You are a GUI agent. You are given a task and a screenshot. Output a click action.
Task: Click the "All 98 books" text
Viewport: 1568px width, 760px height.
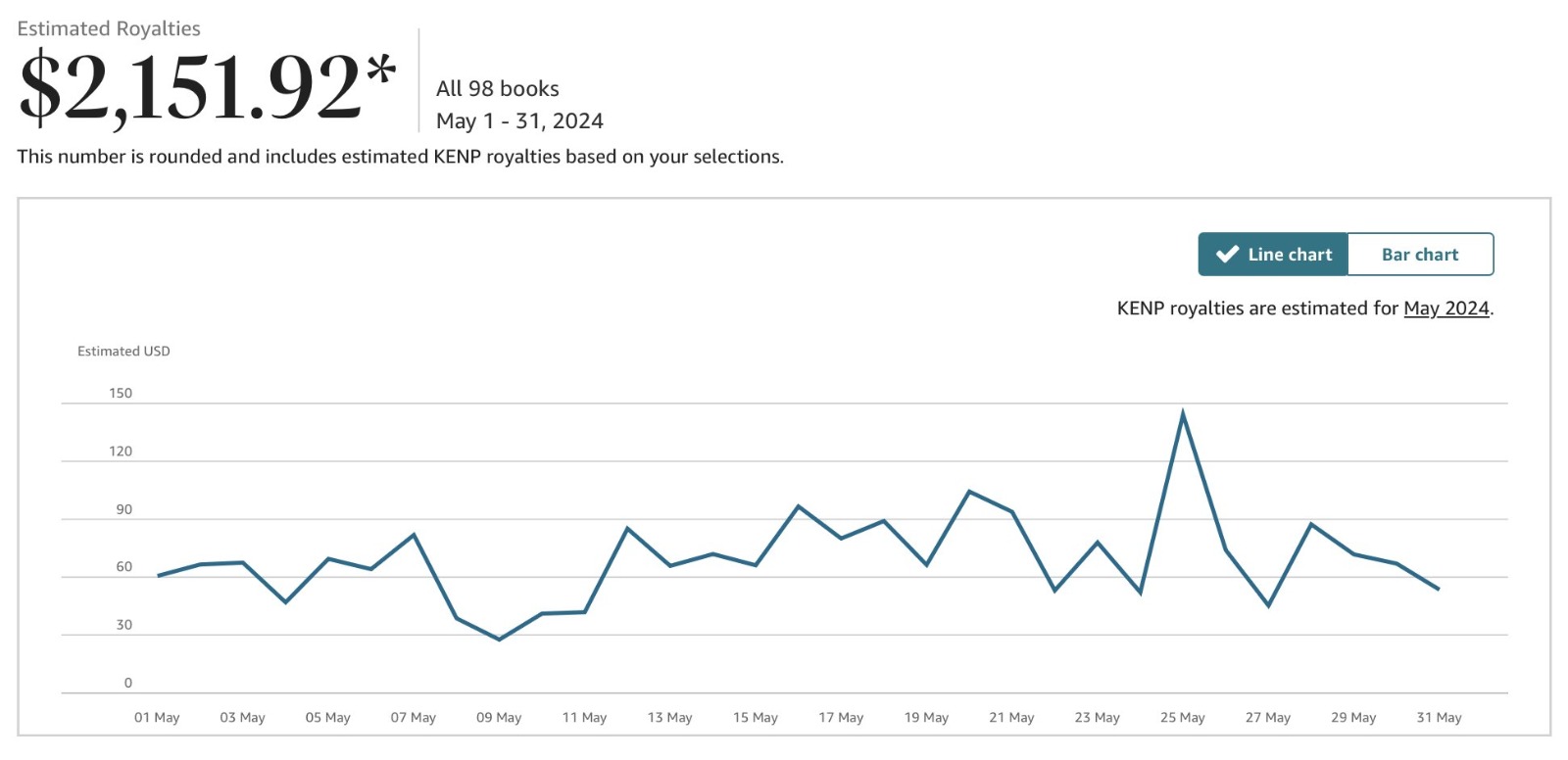498,89
